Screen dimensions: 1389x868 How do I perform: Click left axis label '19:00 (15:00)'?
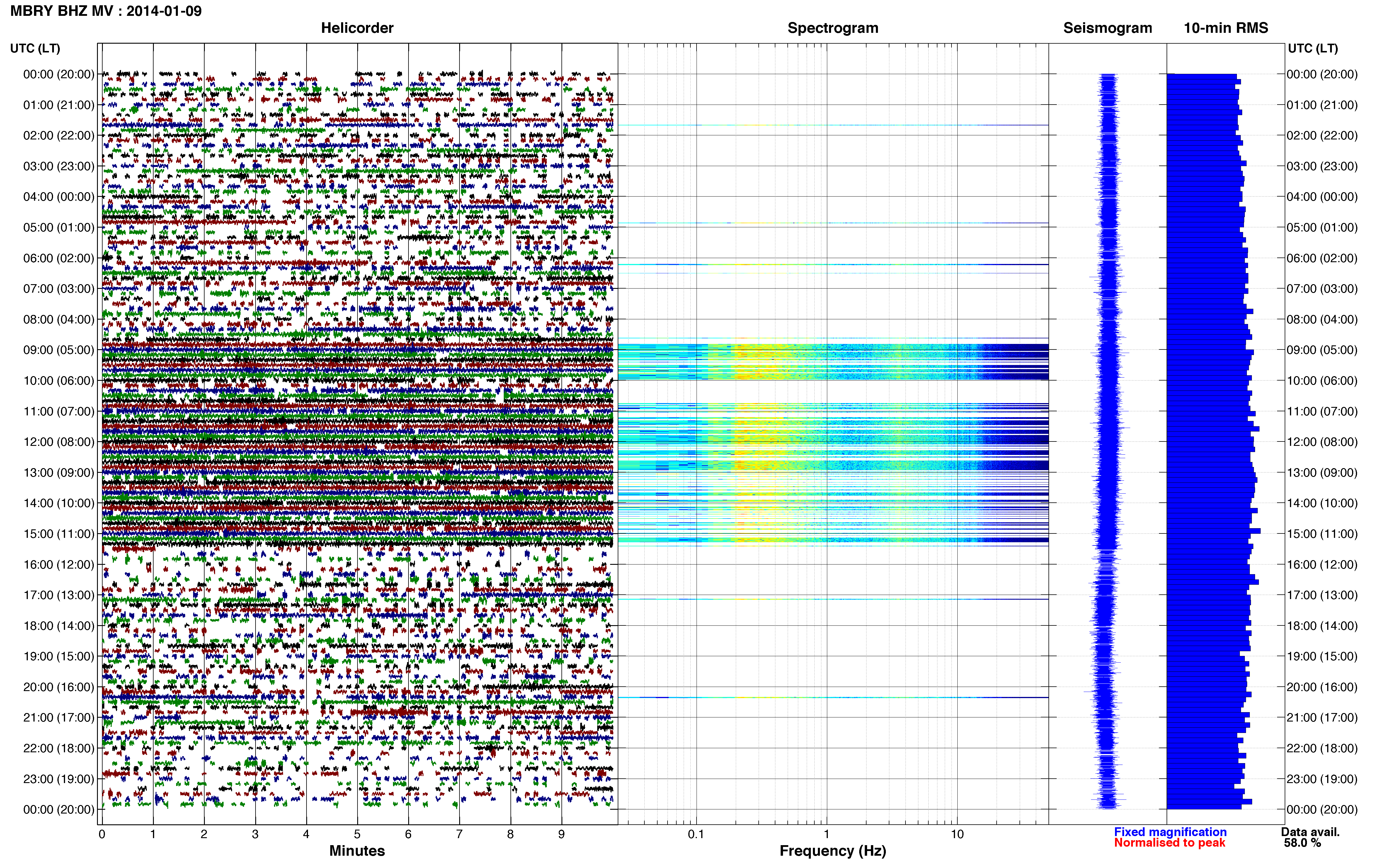(59, 656)
